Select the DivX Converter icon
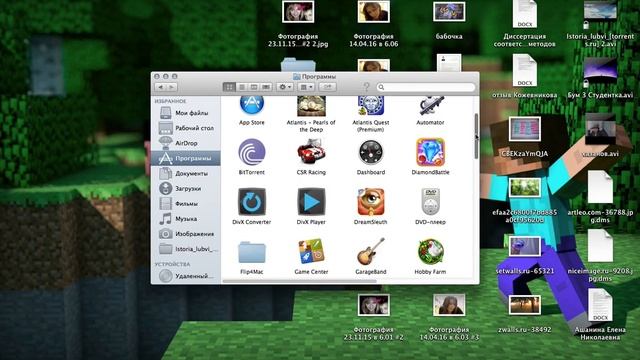This screenshot has width=640, height=360. (x=252, y=202)
